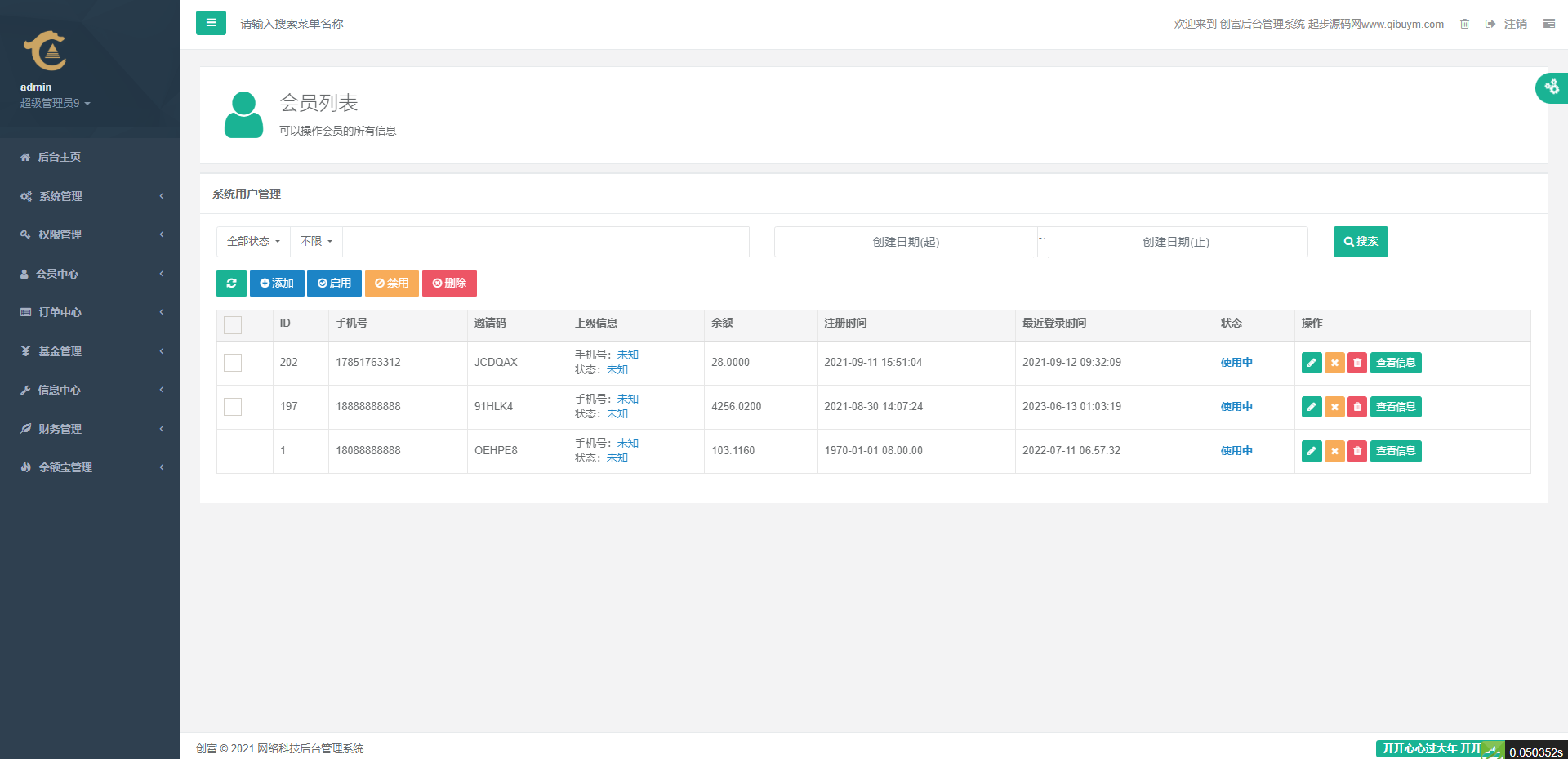Click the refresh icon button above the table

click(231, 284)
